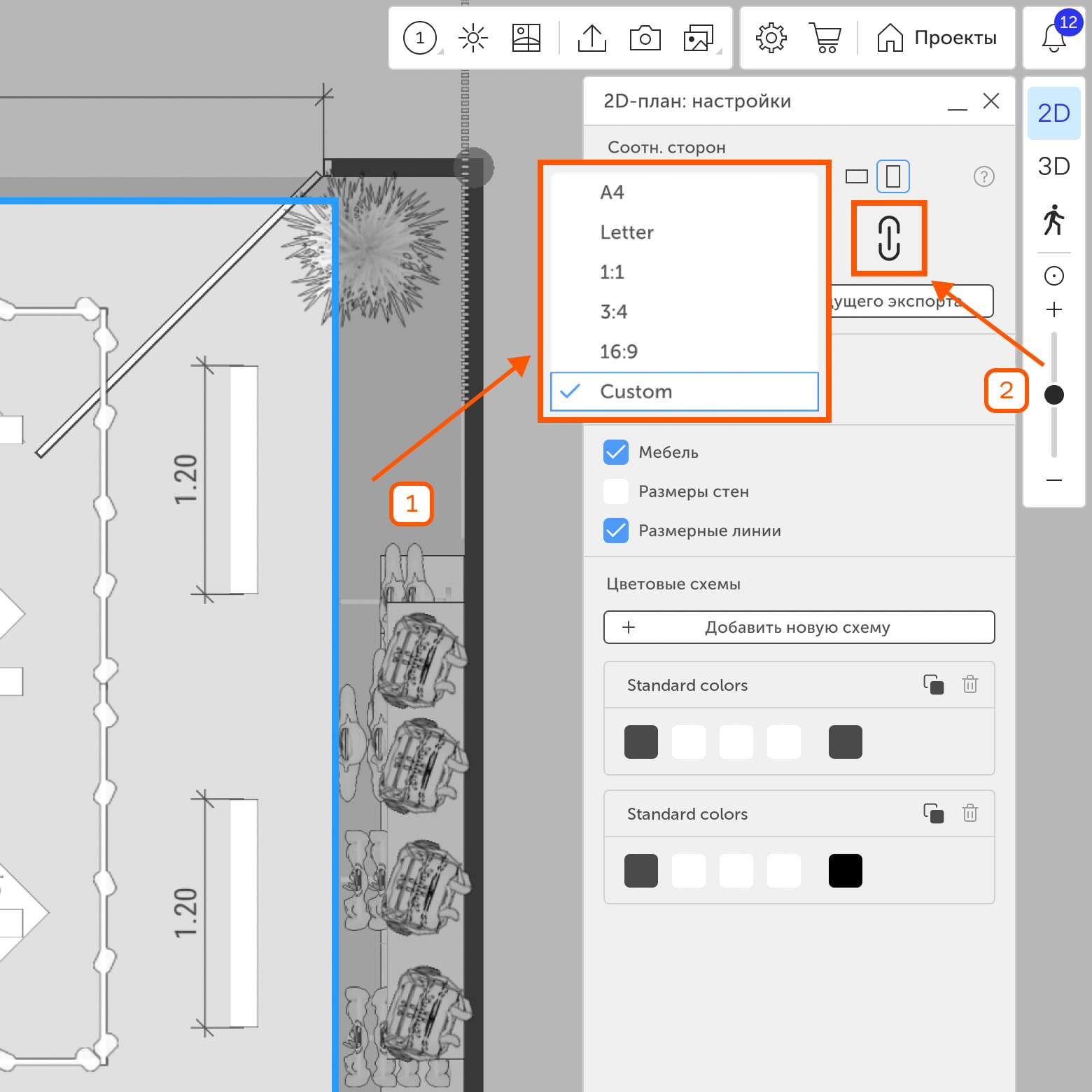Switch to walk mode icon
Viewport: 1092px width, 1092px height.
[1053, 220]
